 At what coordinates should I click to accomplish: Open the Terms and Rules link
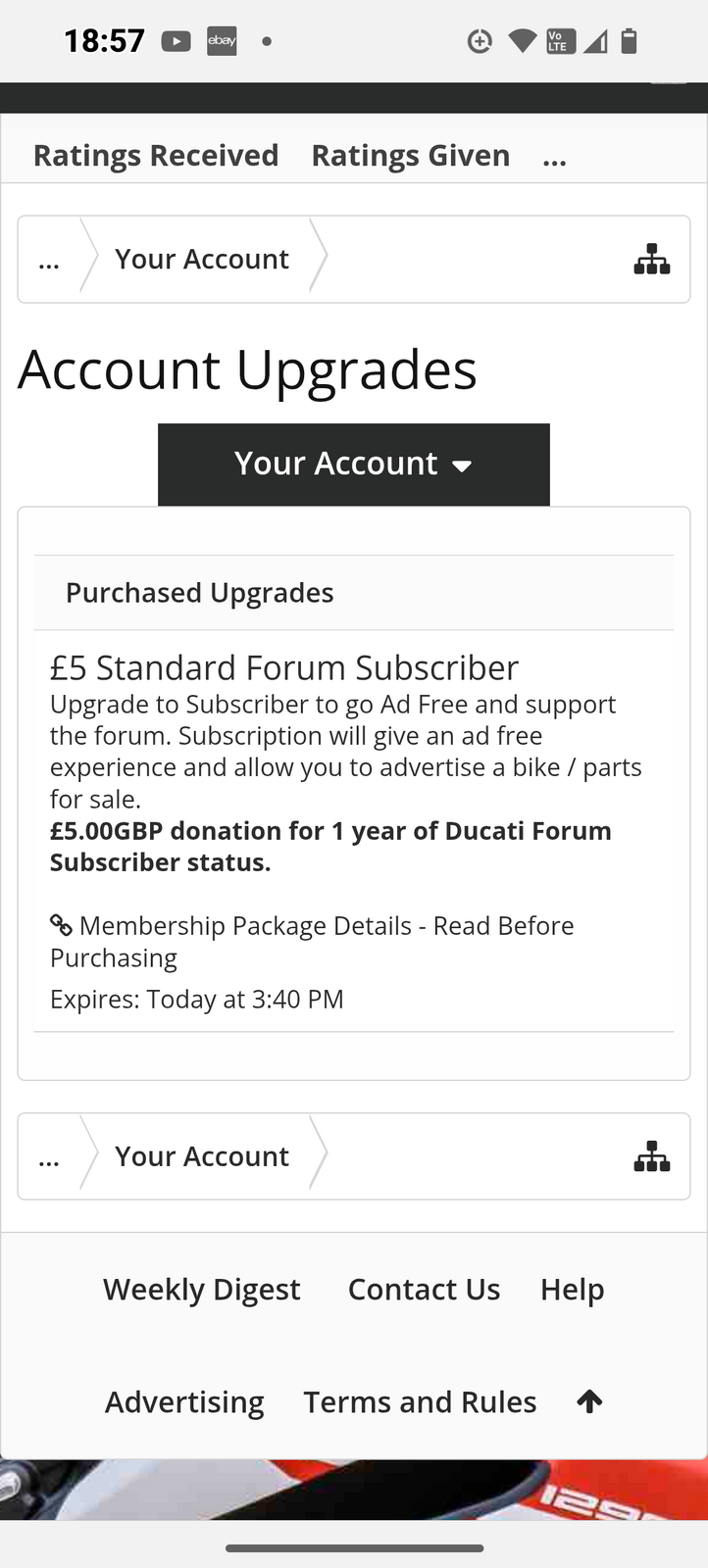(420, 1402)
